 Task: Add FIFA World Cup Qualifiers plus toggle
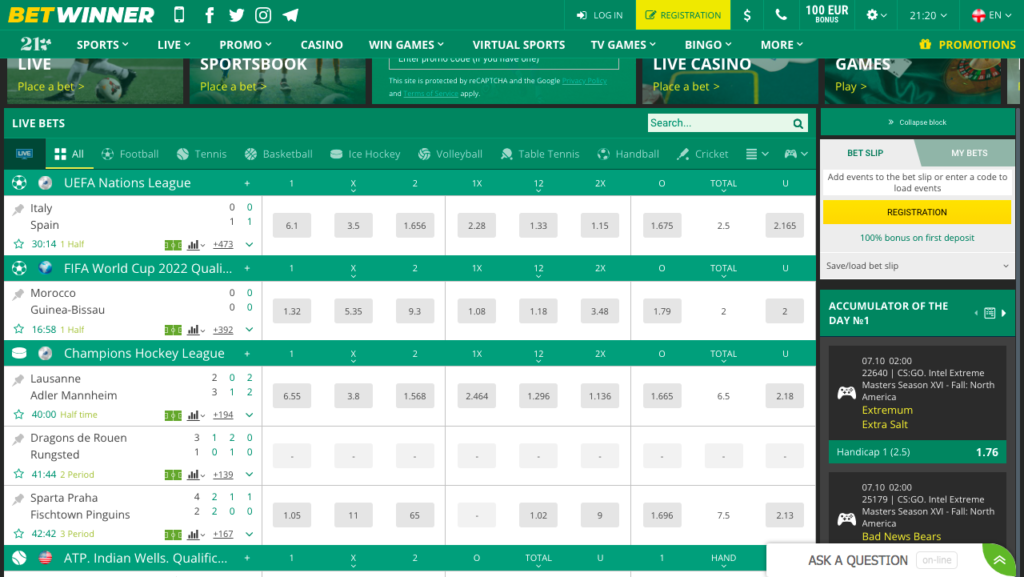click(247, 268)
